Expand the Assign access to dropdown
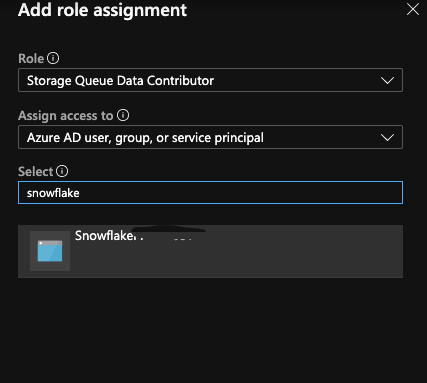 (210, 137)
